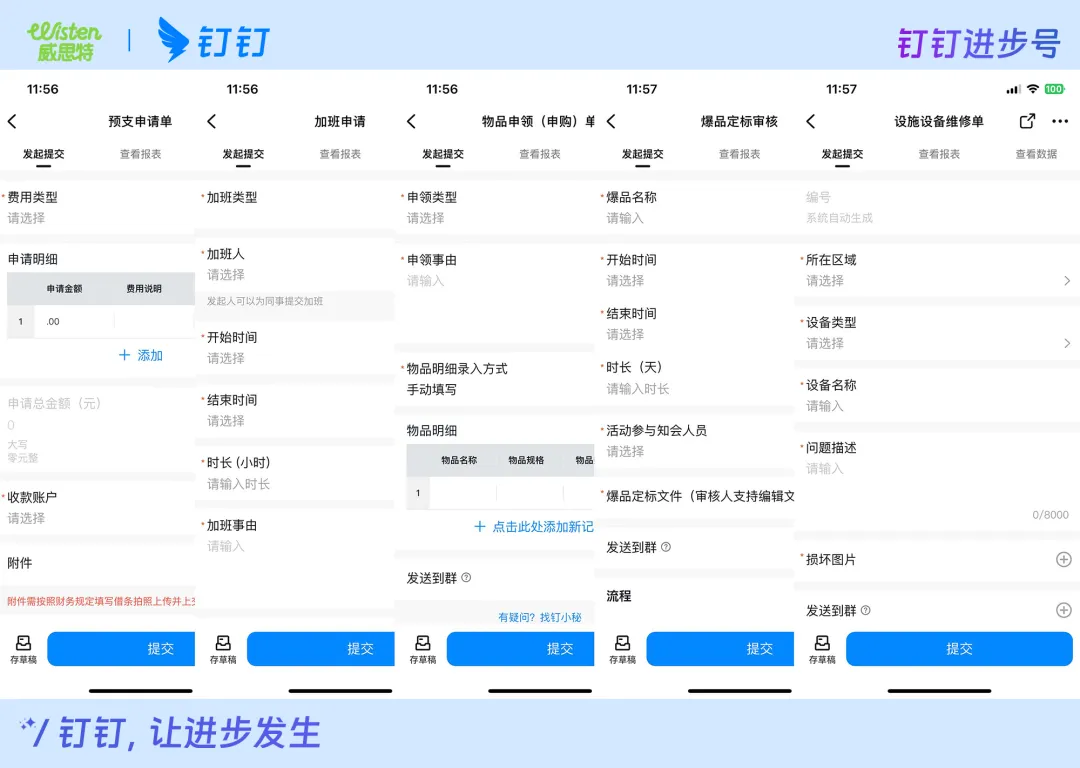Go back from the 预支申请单 screen
This screenshot has width=1080, height=768.
pos(12,122)
